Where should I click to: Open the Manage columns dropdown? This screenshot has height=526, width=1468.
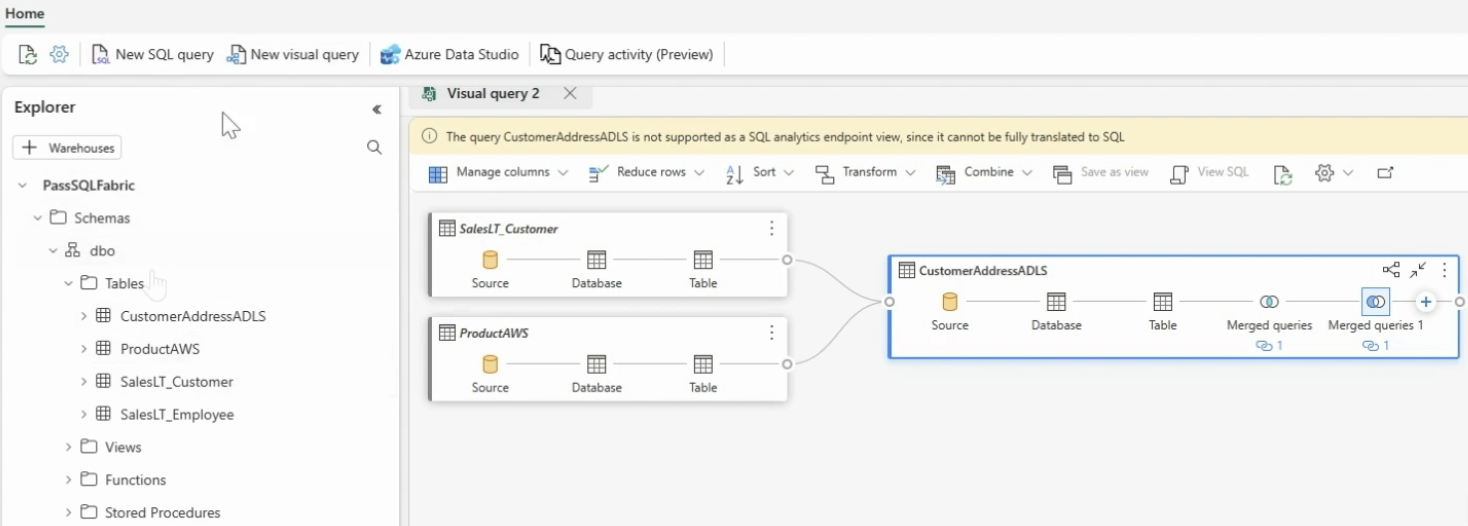coord(498,173)
